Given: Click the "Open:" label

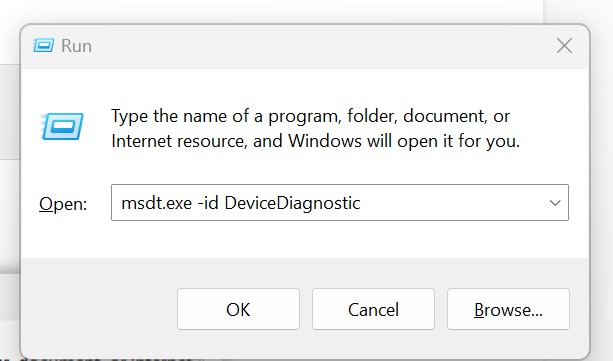Looking at the screenshot, I should point(63,204).
